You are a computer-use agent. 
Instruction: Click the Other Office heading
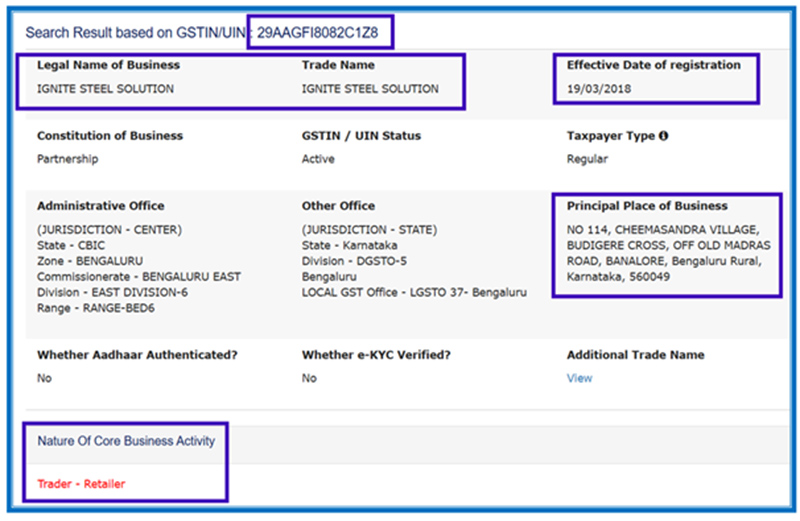pyautogui.click(x=338, y=206)
